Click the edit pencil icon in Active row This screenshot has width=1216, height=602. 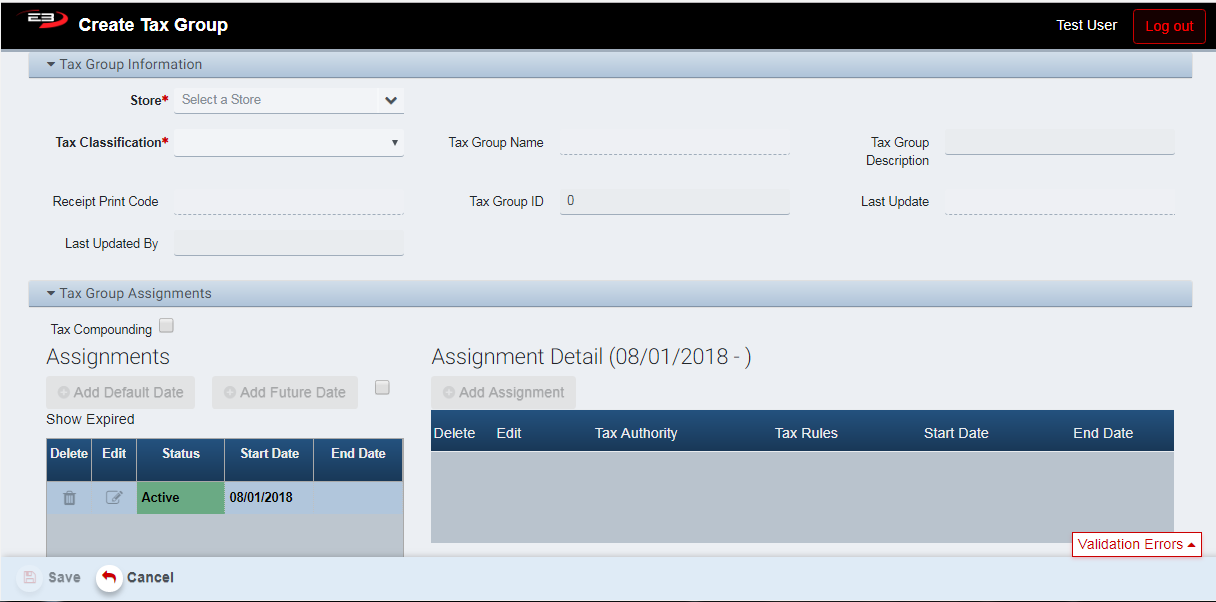(x=114, y=497)
